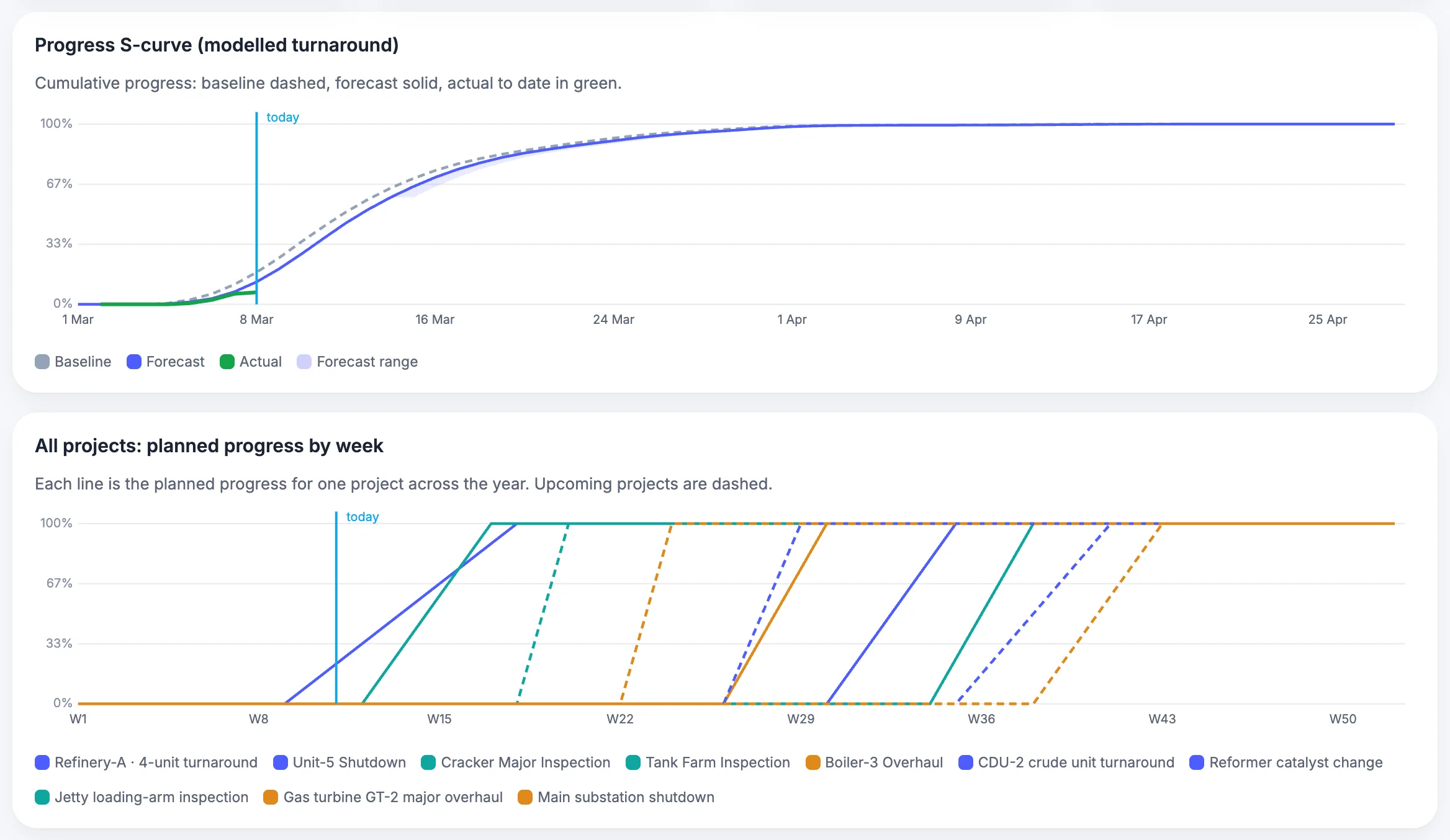Click the Refinery-A 4-unit turnaround legend entry

coord(146,762)
